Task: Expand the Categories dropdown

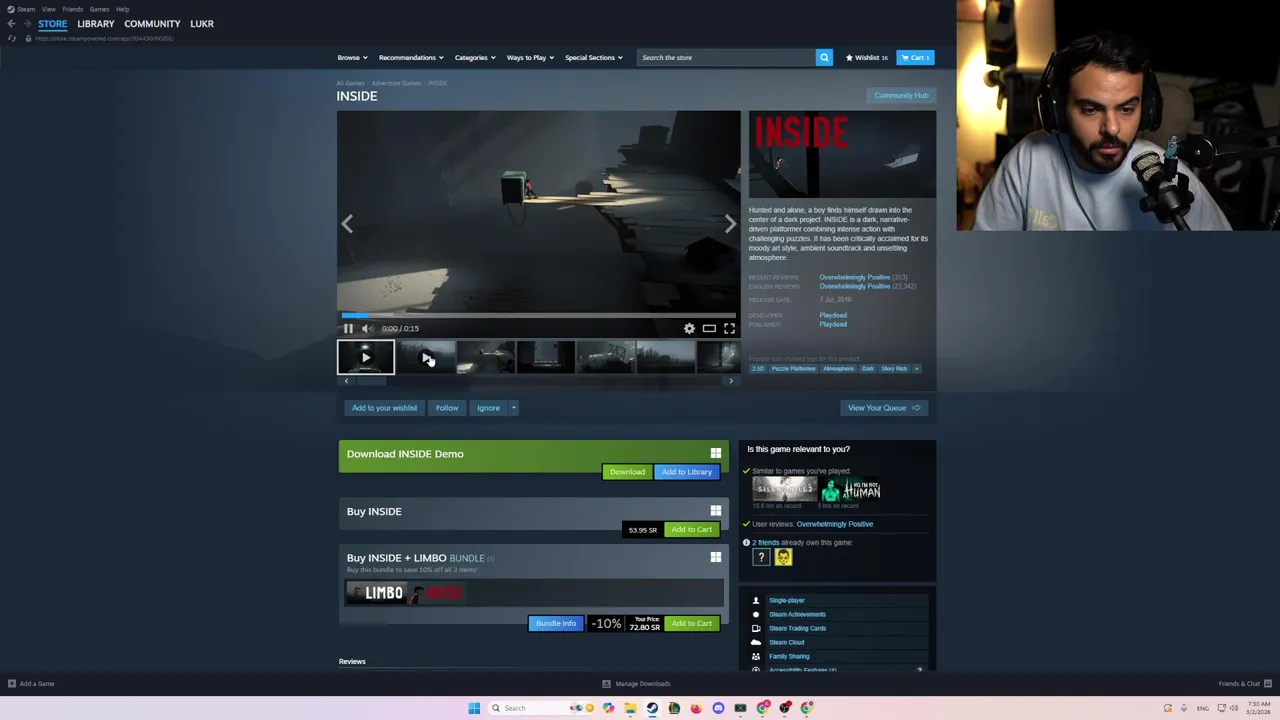Action: click(475, 57)
